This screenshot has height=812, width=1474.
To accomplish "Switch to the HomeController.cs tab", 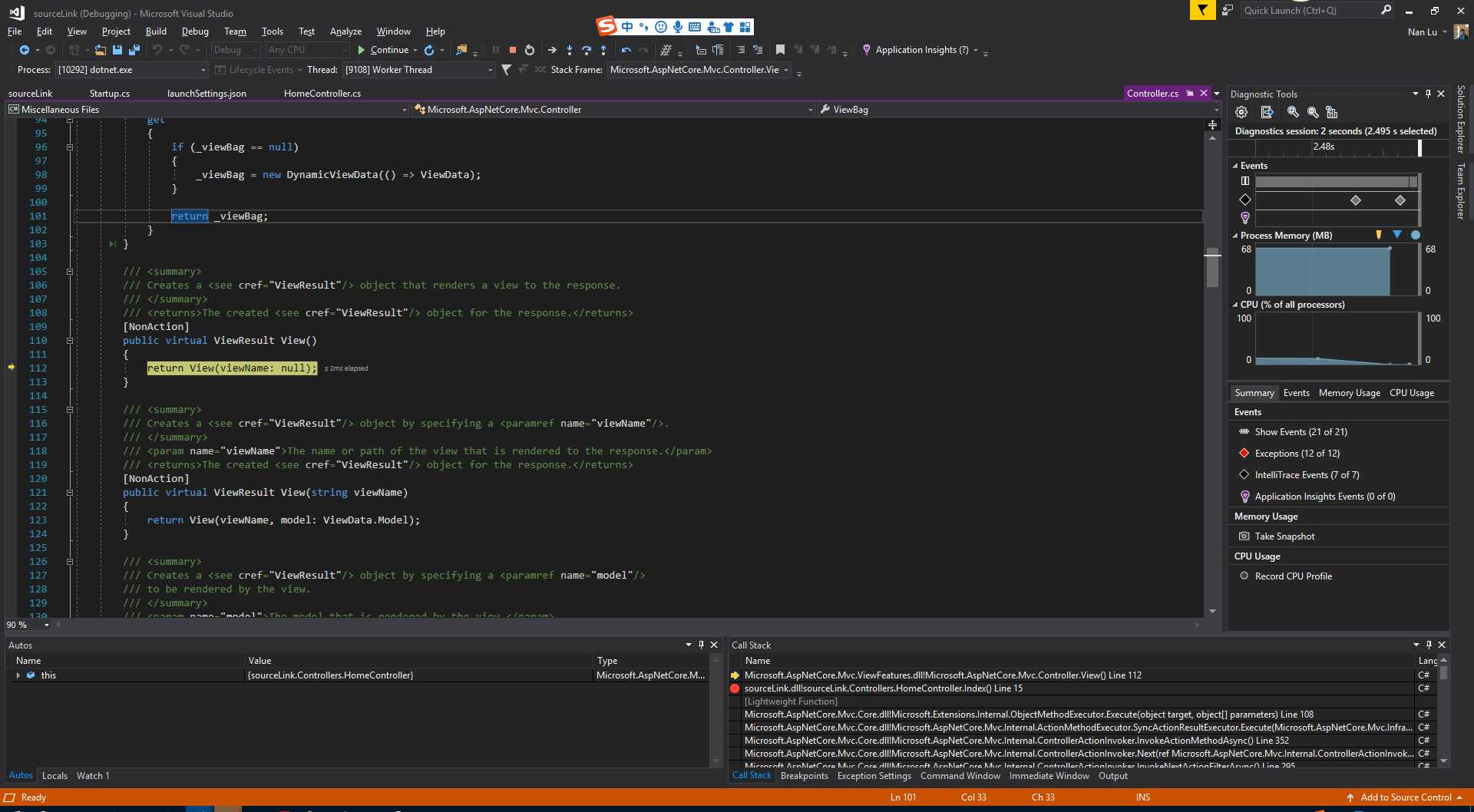I will coord(322,94).
